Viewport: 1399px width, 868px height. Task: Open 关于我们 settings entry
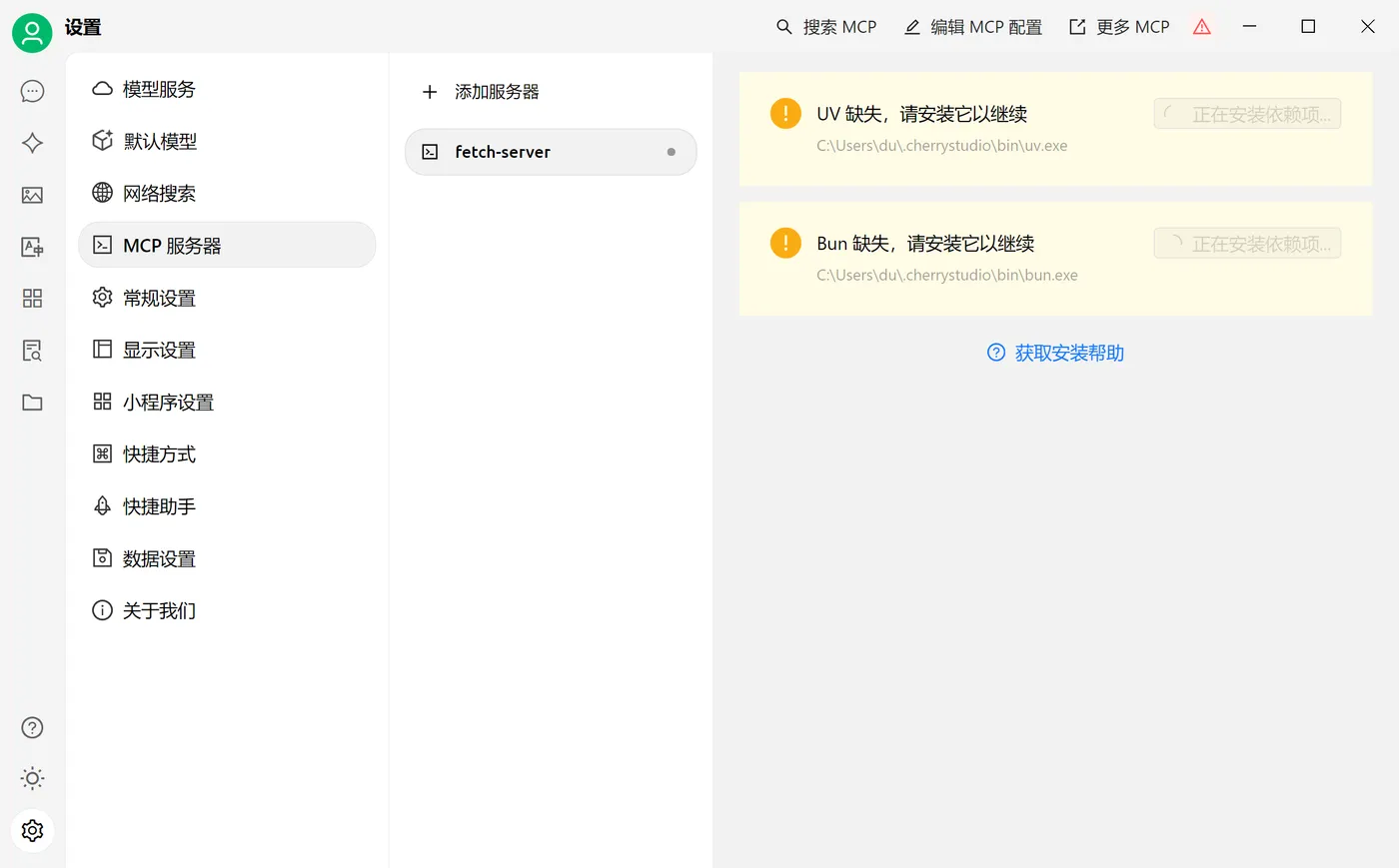[x=160, y=610]
